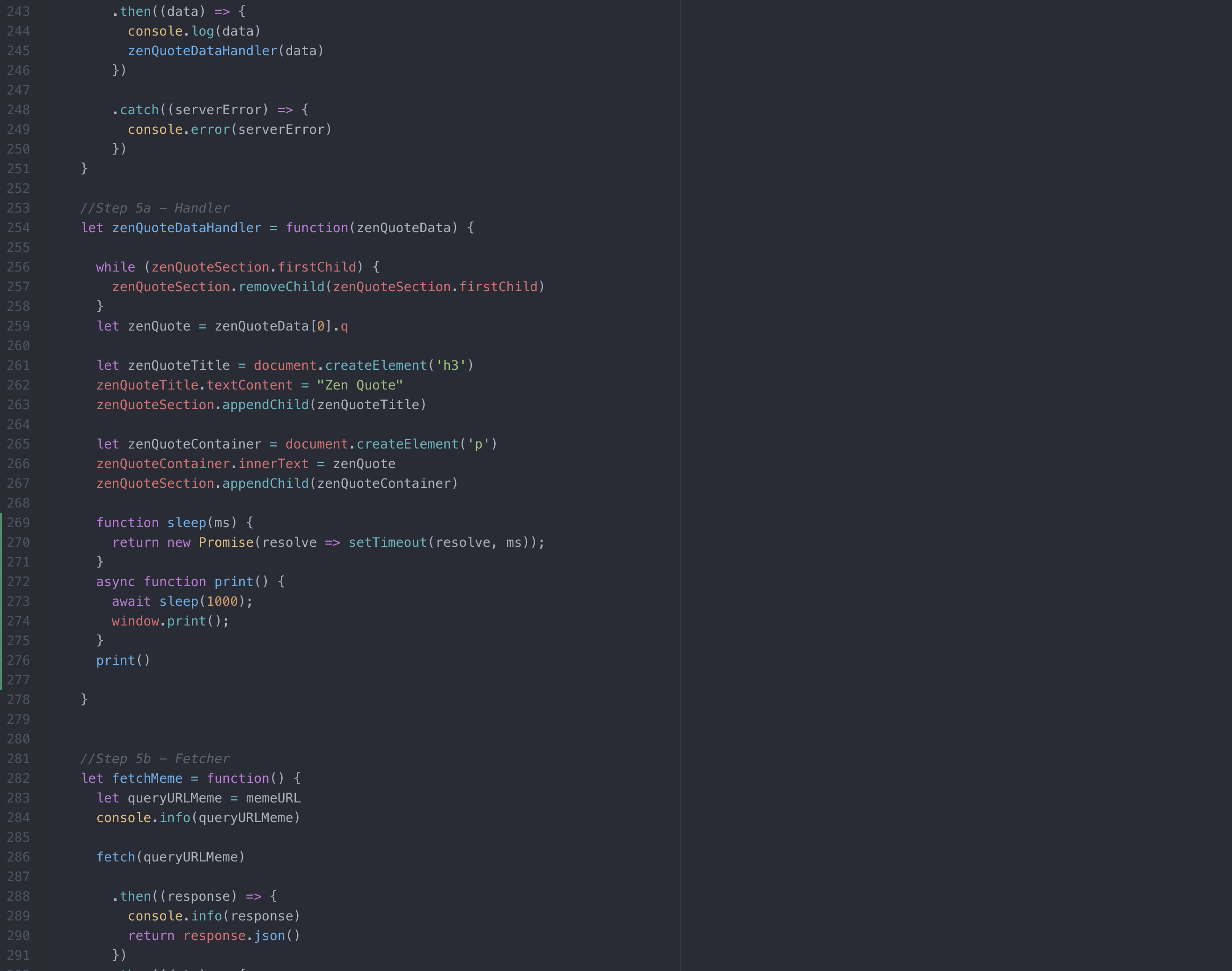Click the comment '//Step 5a – Handler'
1232x971 pixels.
(155, 208)
